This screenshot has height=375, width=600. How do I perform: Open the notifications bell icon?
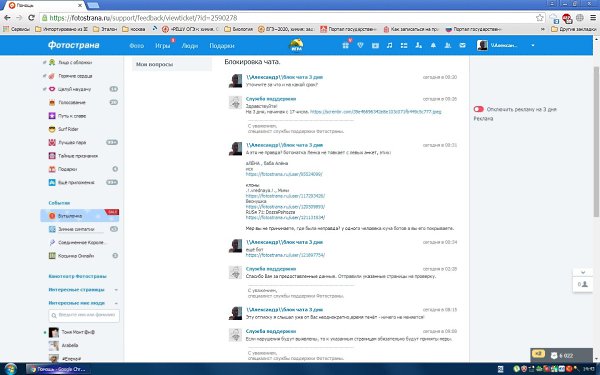433,46
